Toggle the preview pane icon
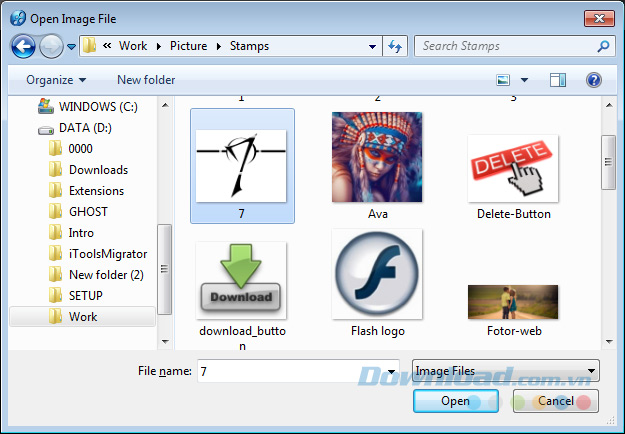The image size is (625, 434). [x=558, y=80]
